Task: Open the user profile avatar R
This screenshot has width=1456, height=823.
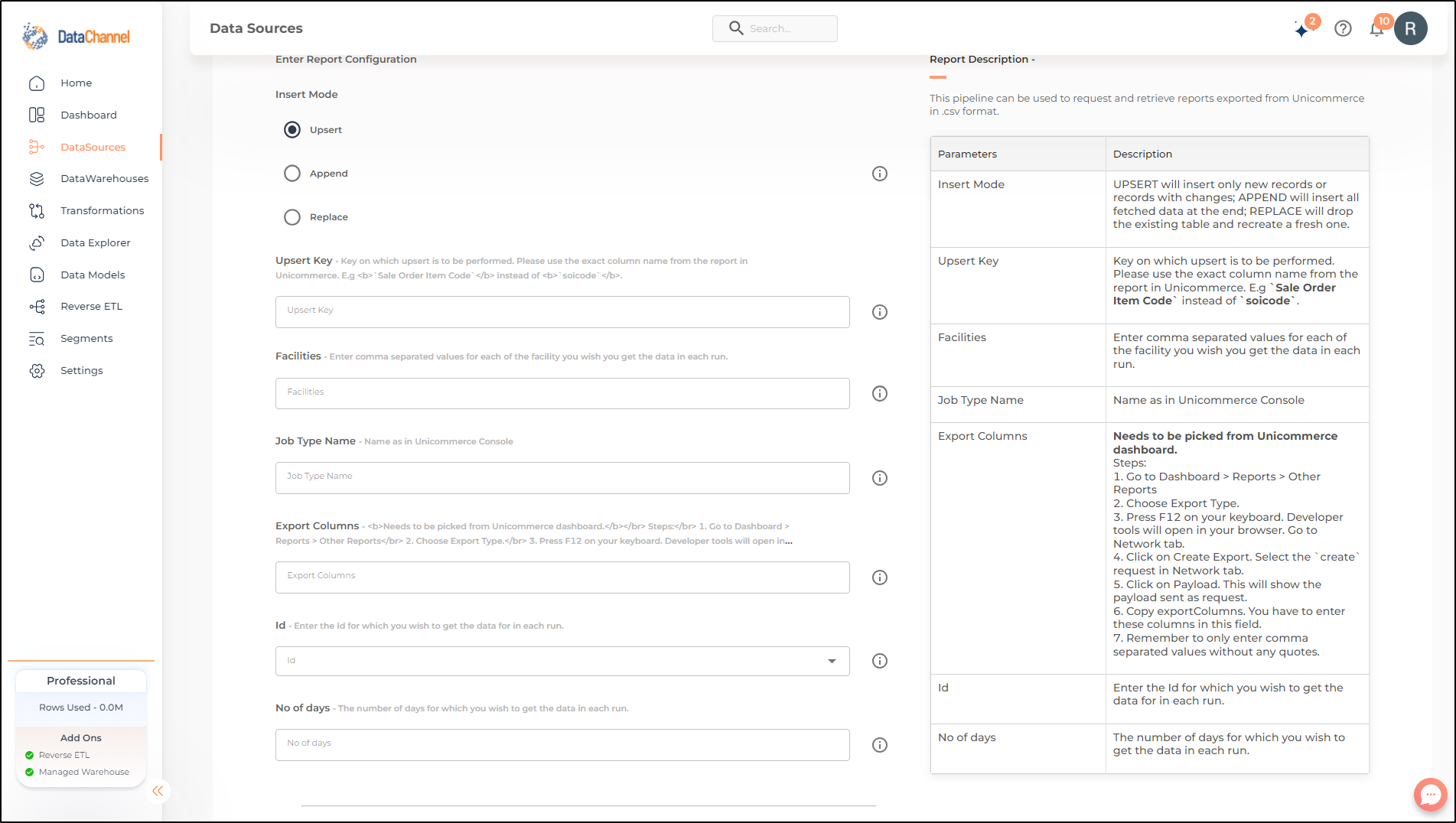Action: click(1410, 28)
